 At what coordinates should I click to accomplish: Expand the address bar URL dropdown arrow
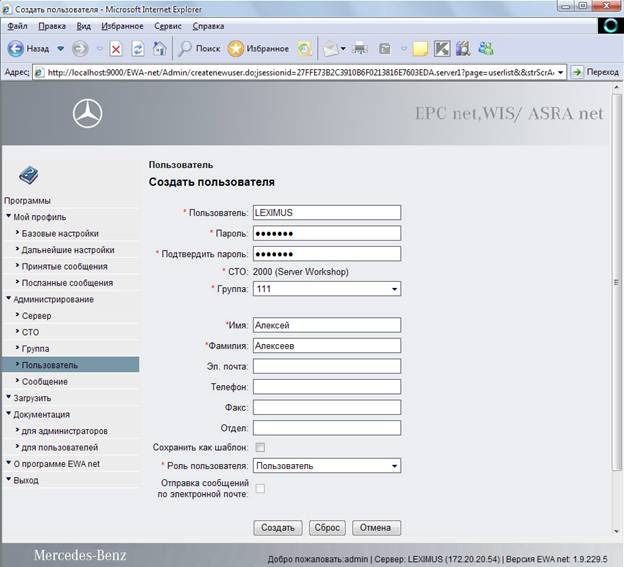pos(560,72)
